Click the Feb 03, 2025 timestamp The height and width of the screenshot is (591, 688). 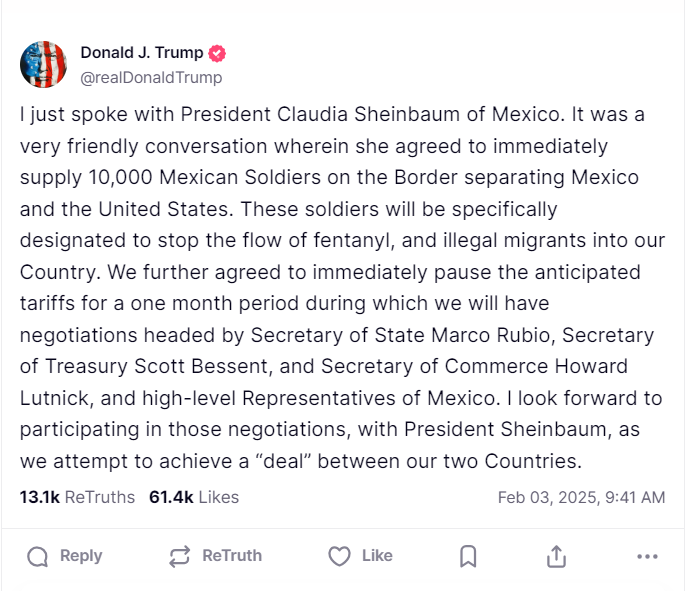pyautogui.click(x=581, y=497)
